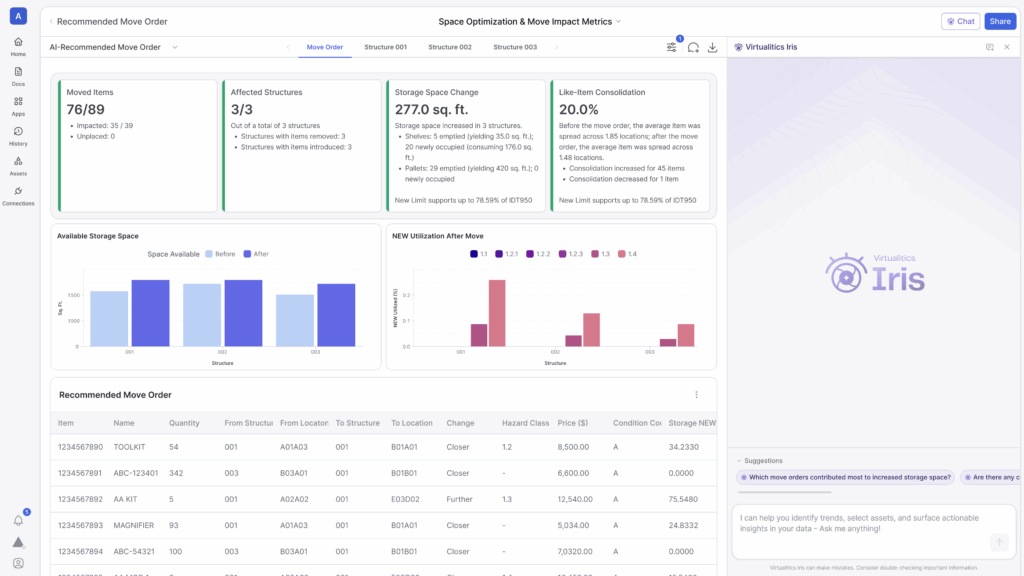This screenshot has width=1024, height=576.
Task: Toggle the 1.2.1 legend series
Action: click(x=507, y=254)
